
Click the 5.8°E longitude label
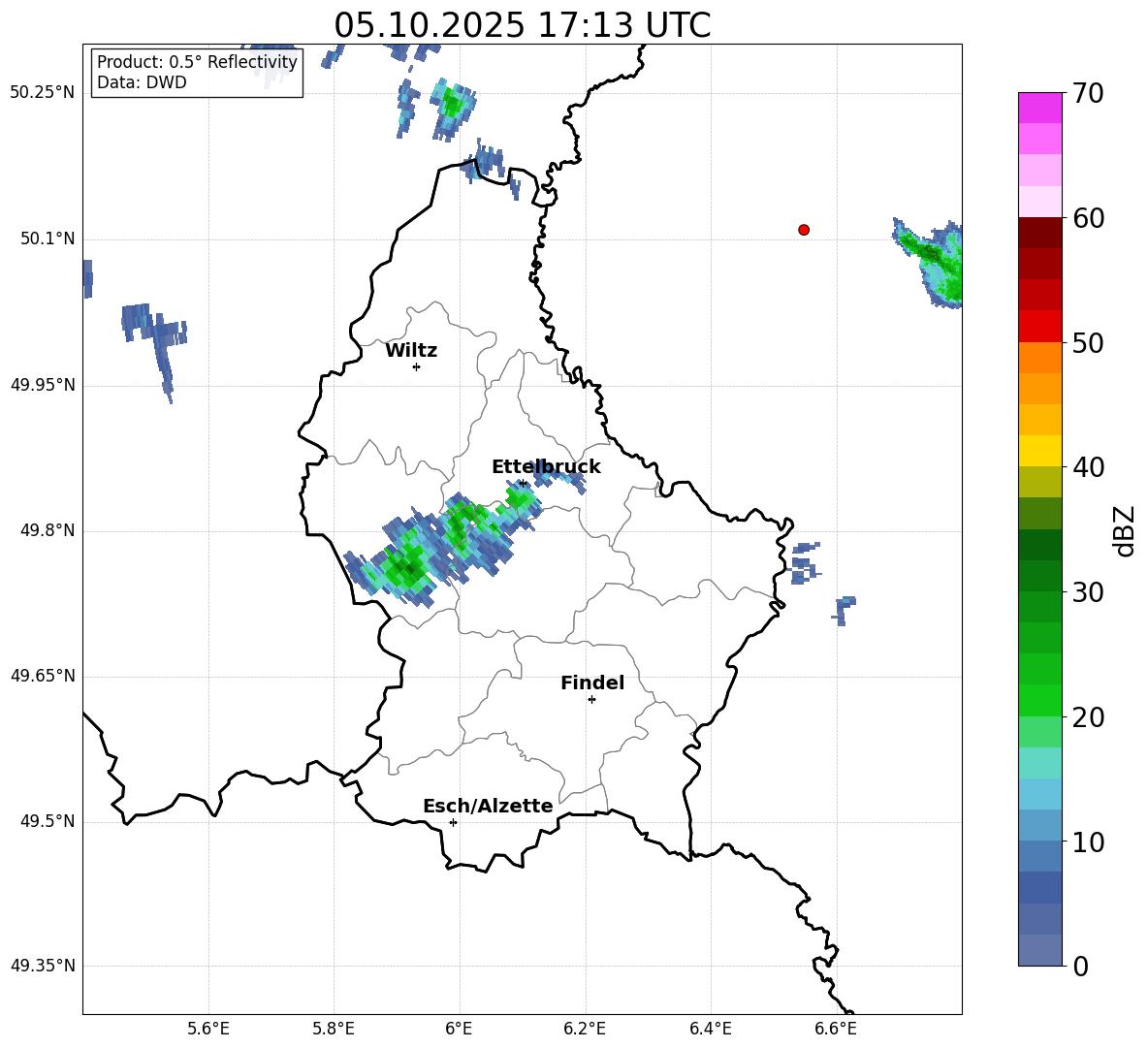(x=334, y=1029)
